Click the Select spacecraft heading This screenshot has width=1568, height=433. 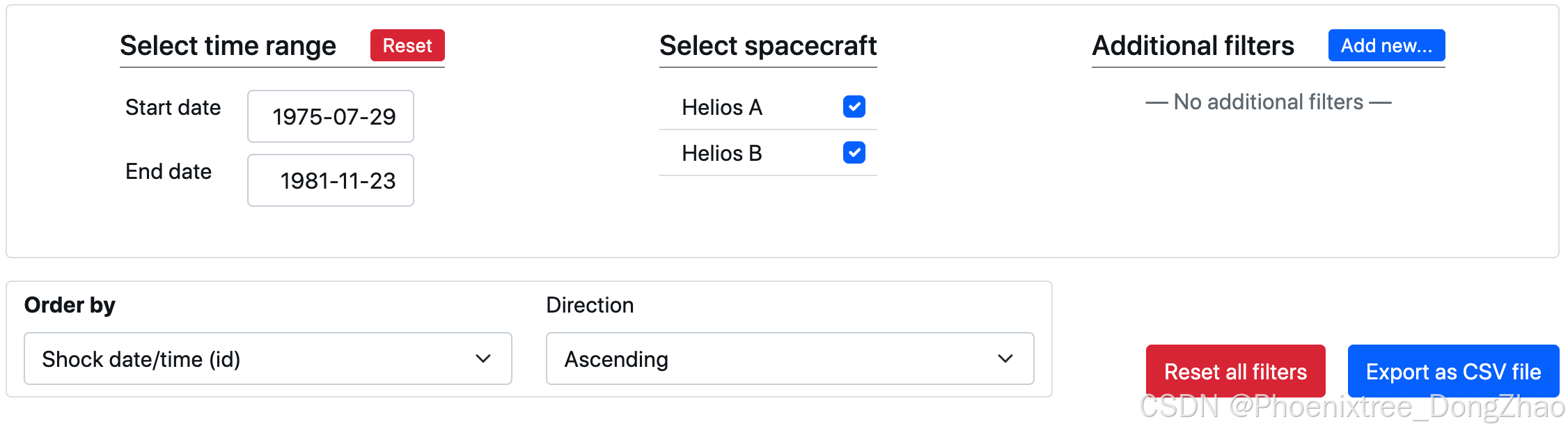point(768,46)
